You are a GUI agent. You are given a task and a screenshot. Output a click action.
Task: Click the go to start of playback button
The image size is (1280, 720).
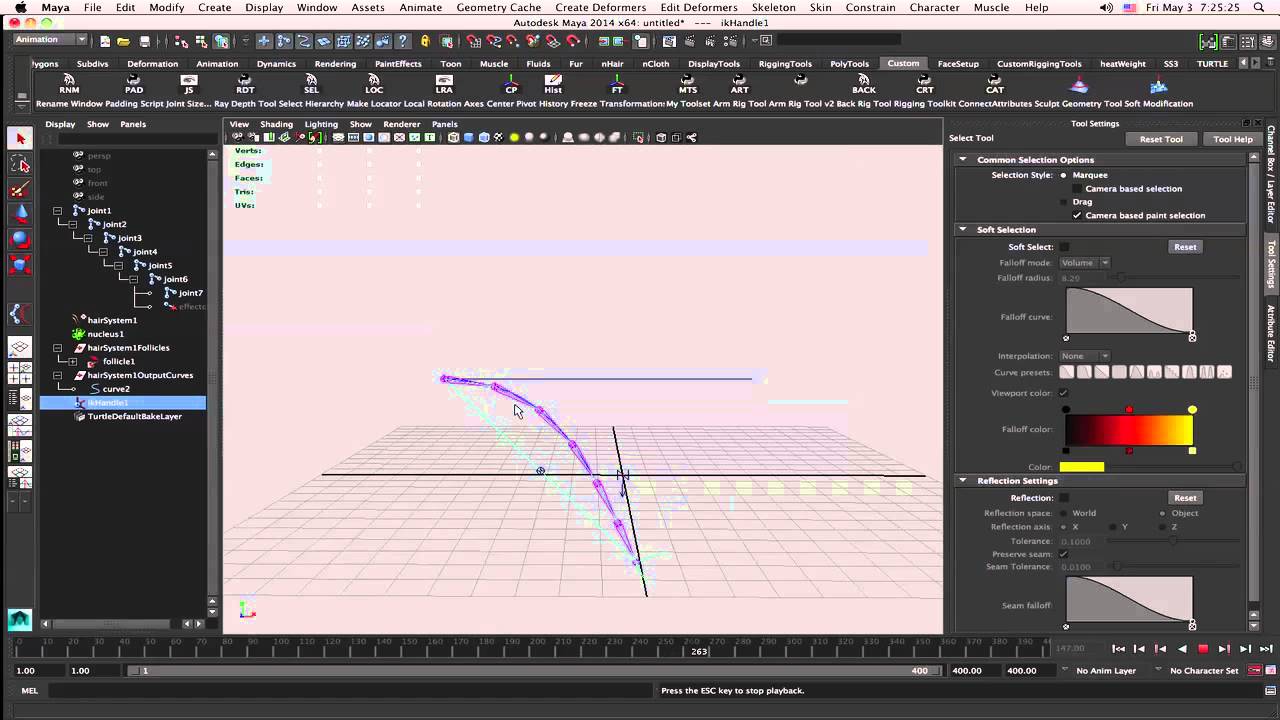coord(1119,649)
